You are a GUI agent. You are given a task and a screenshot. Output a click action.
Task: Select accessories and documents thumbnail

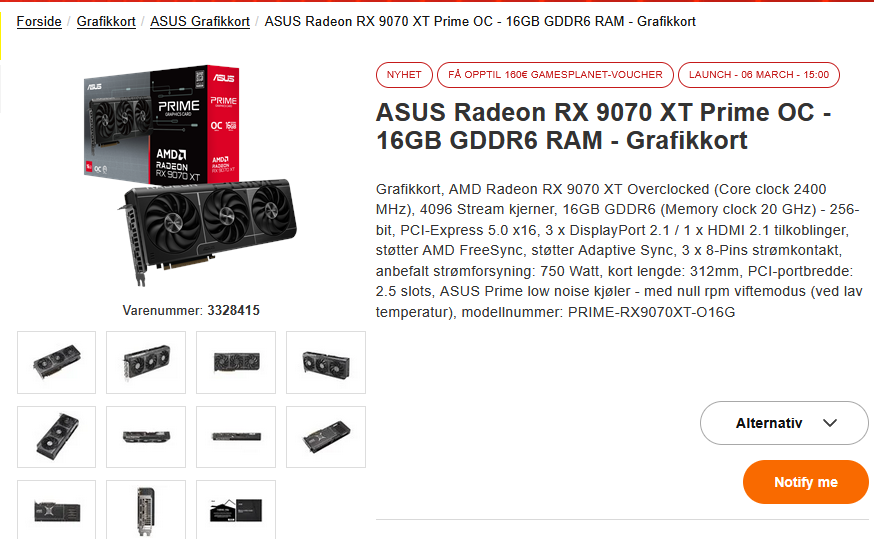[x=236, y=509]
